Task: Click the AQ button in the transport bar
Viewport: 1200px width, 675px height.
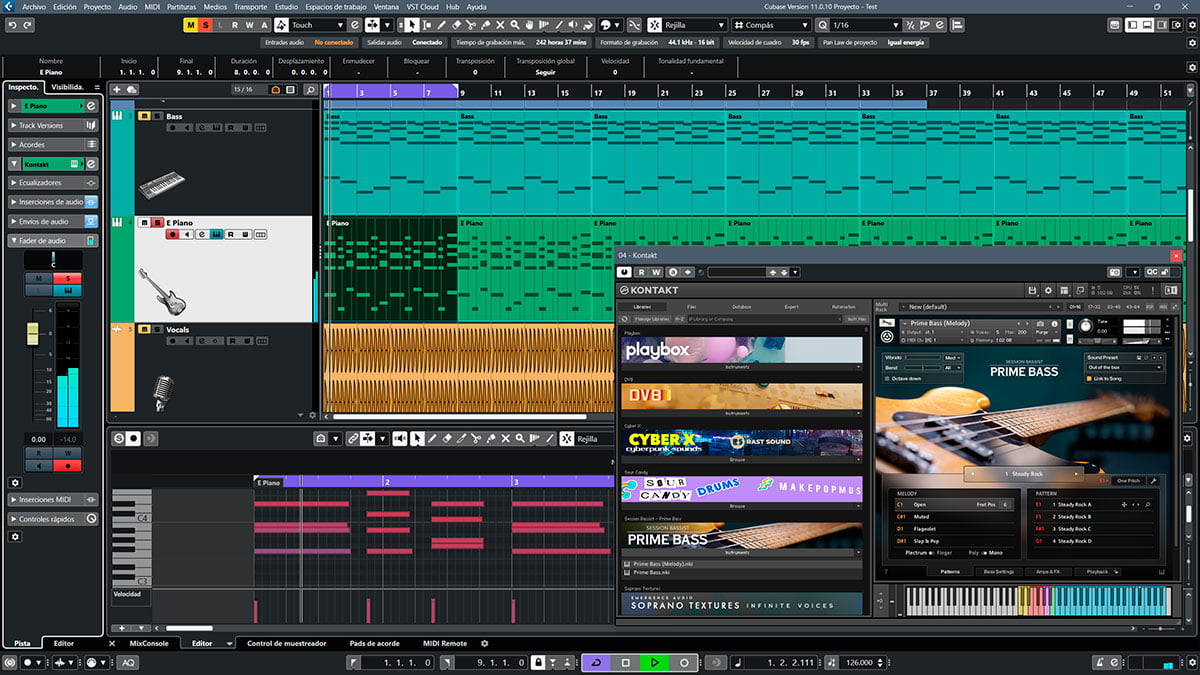Action: tap(129, 662)
